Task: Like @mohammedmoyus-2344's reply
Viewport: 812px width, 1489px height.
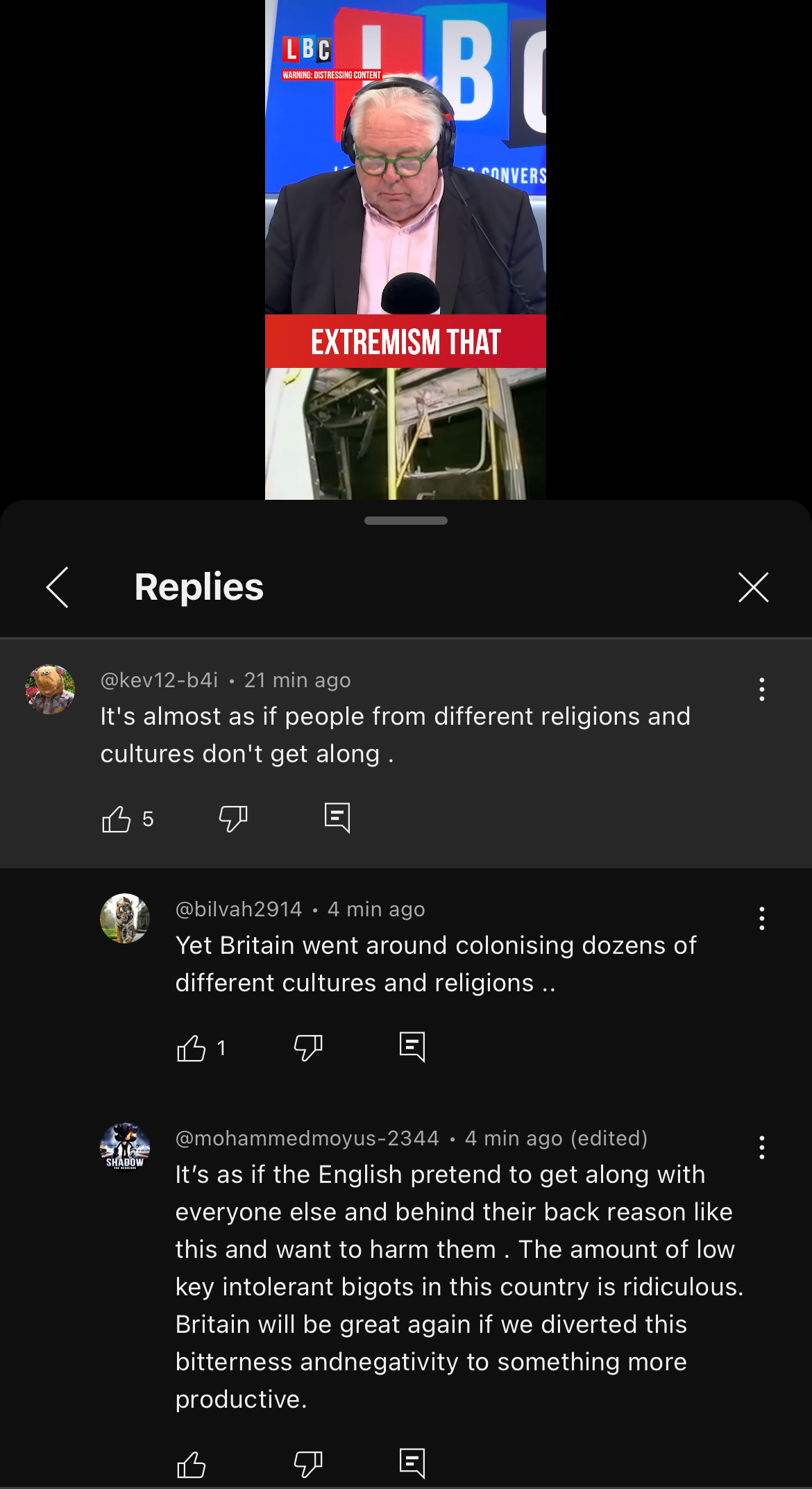Action: [x=192, y=1465]
